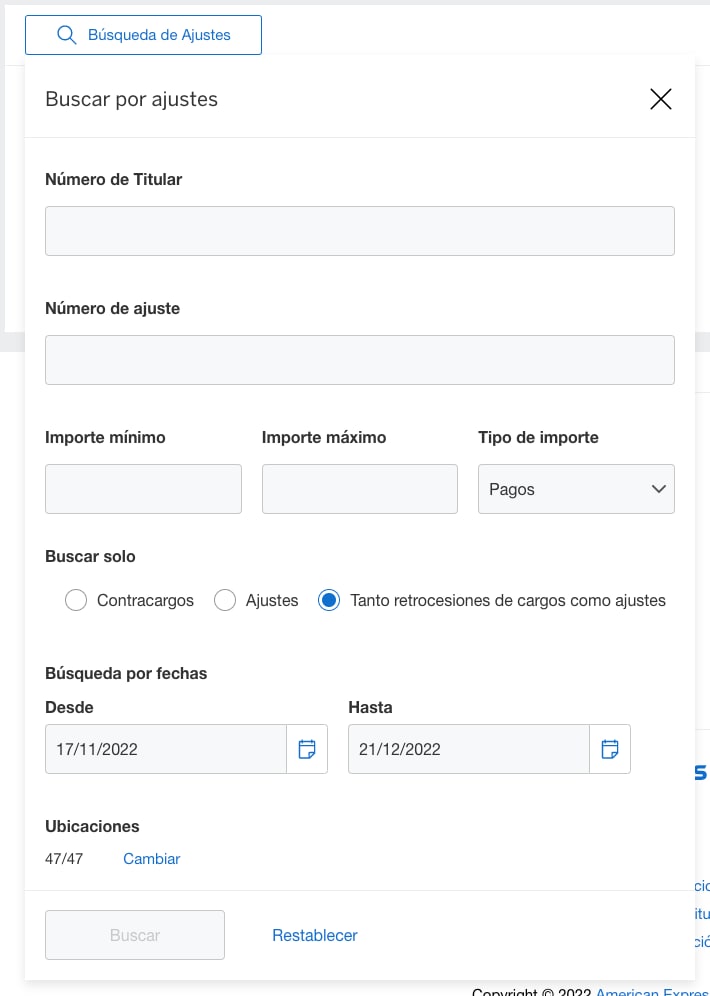
Task: Click Cambiar next to Ubicaciones
Action: [x=151, y=858]
